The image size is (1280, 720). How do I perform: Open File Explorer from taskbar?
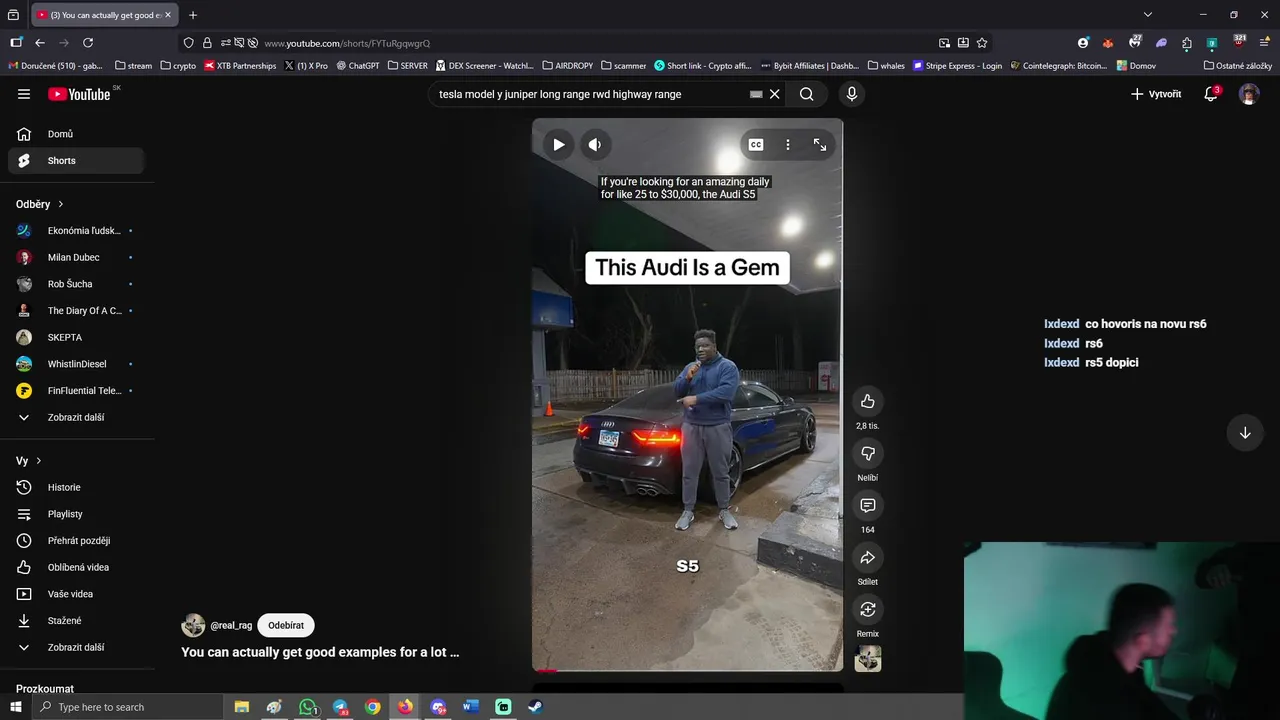click(242, 707)
